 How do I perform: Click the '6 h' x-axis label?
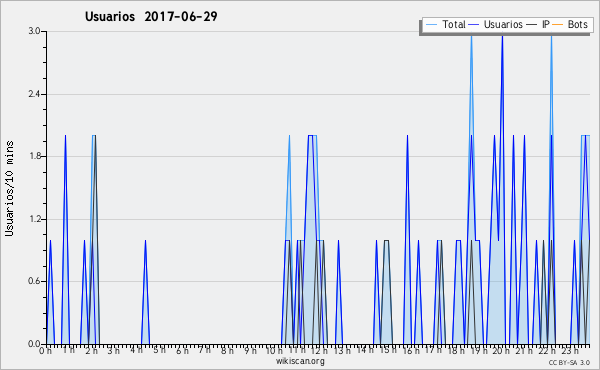(x=182, y=350)
